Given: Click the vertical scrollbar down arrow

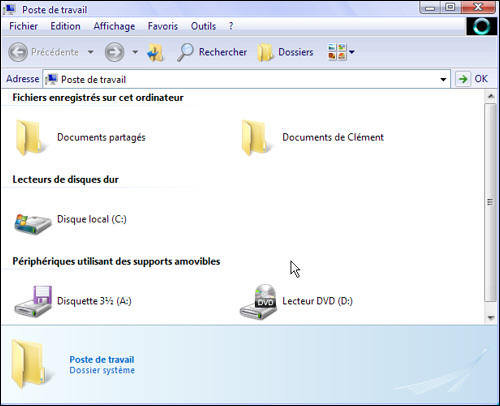Looking at the screenshot, I should coord(490,318).
